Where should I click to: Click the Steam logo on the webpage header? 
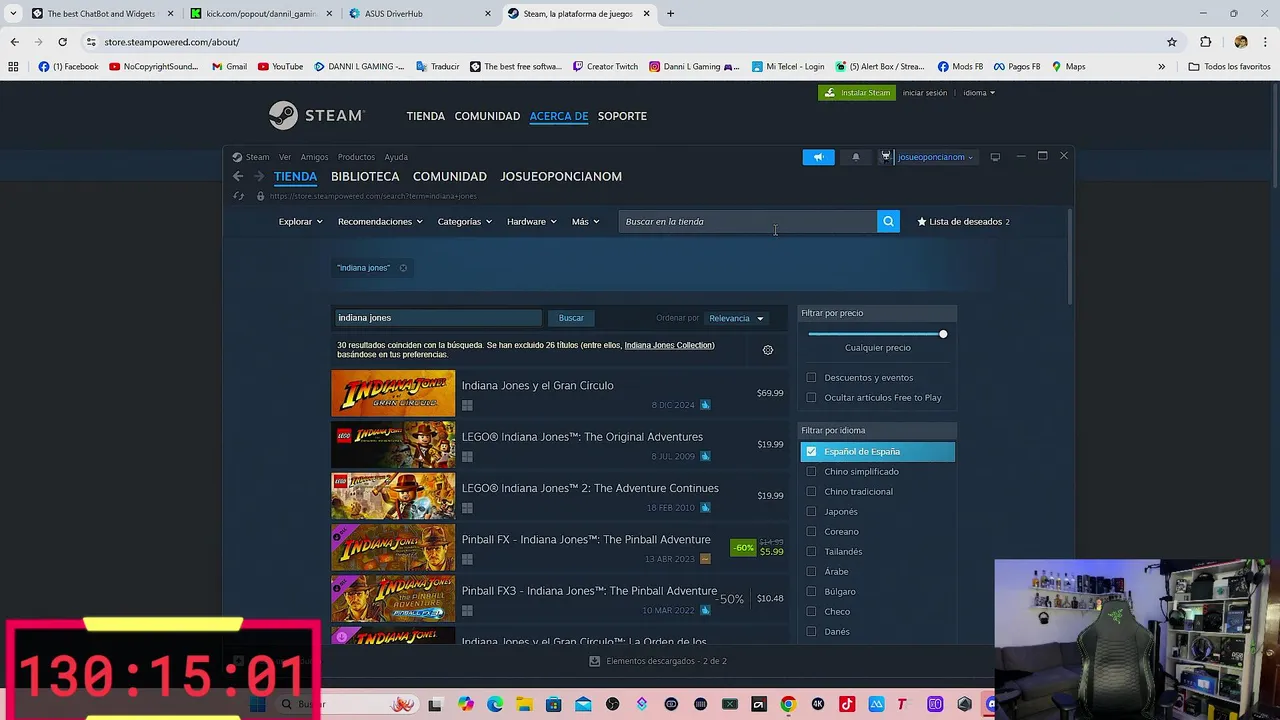[x=316, y=116]
